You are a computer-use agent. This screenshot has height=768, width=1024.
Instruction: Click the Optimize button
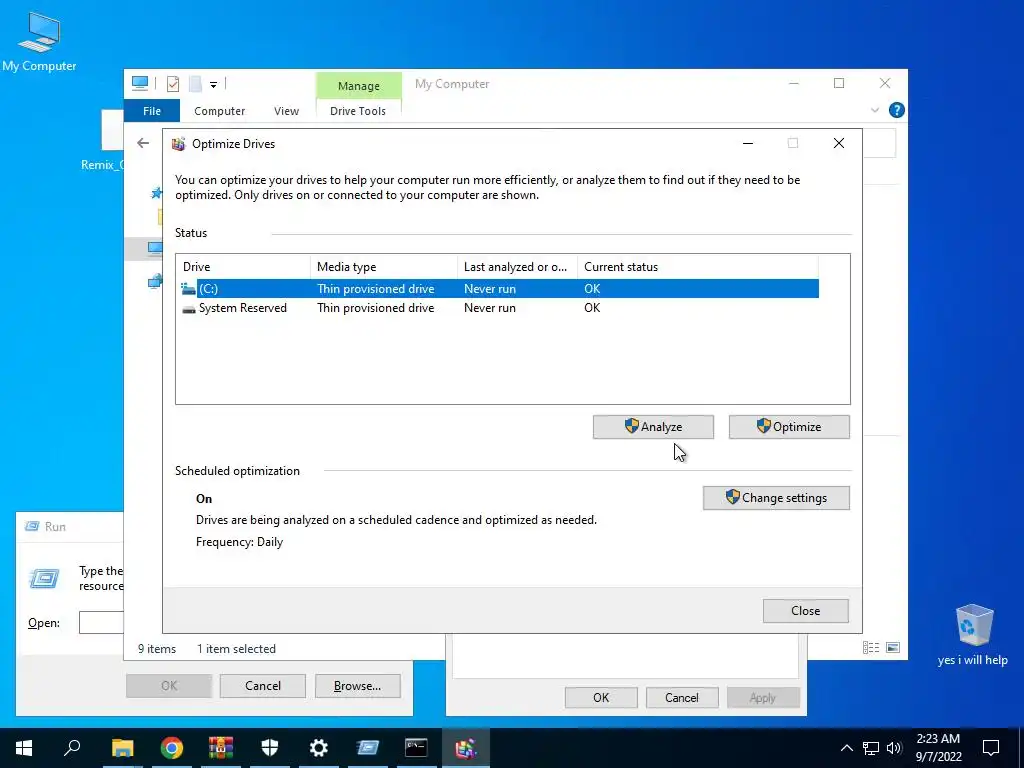(x=789, y=427)
